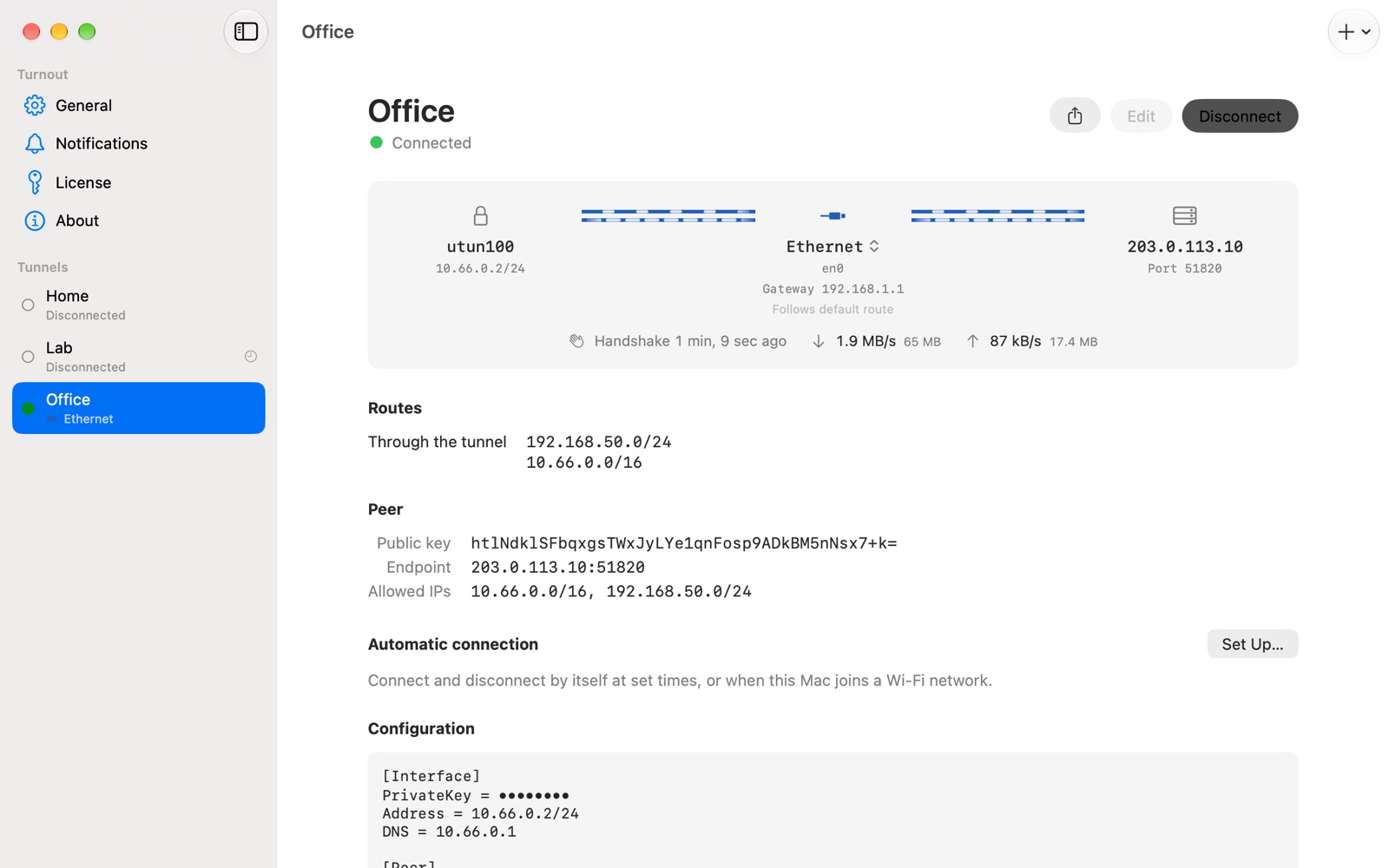Click the Ethernet plug icon
Viewport: 1389px width, 868px height.
point(833,215)
